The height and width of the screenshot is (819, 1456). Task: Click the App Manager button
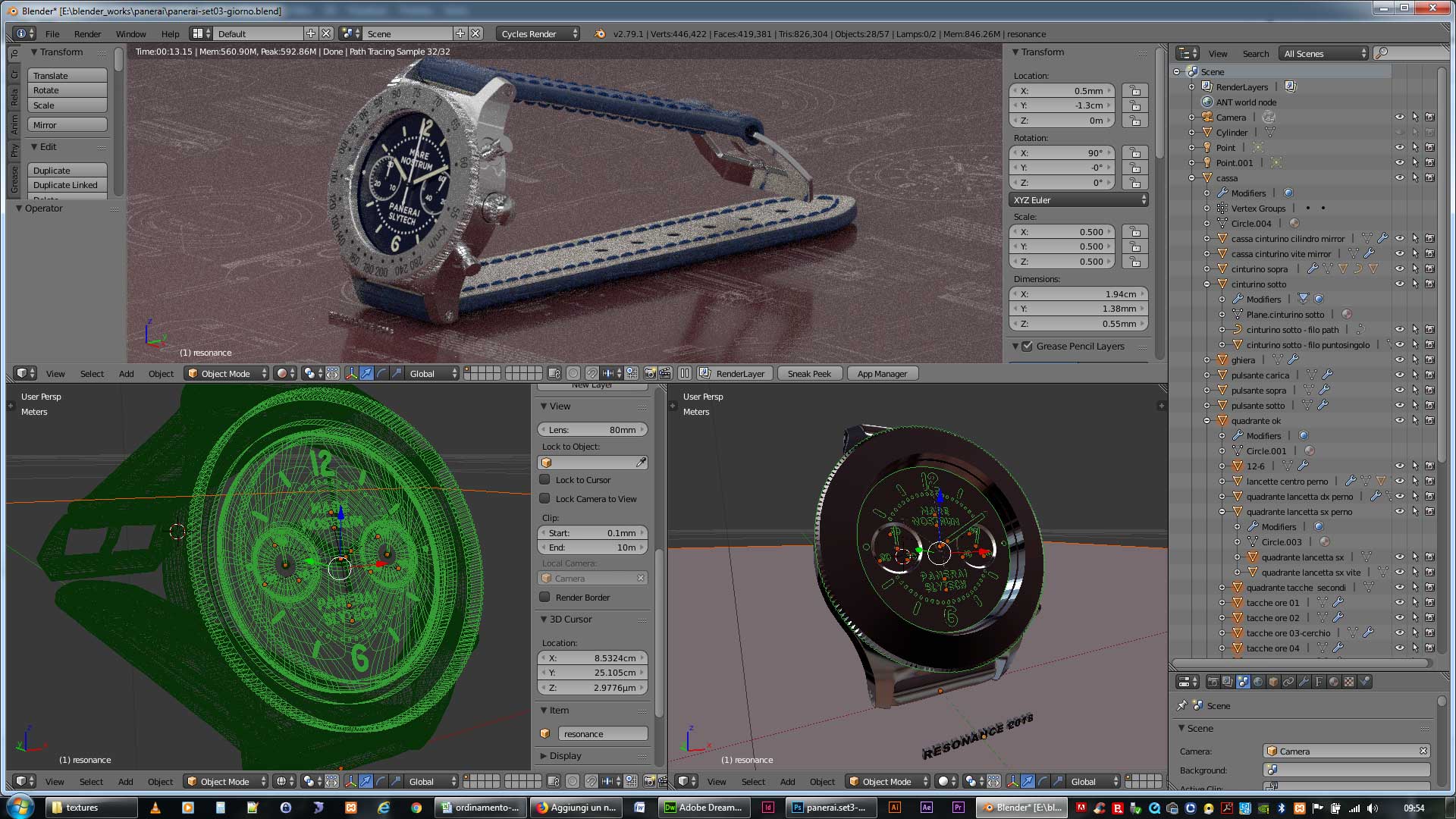click(882, 374)
